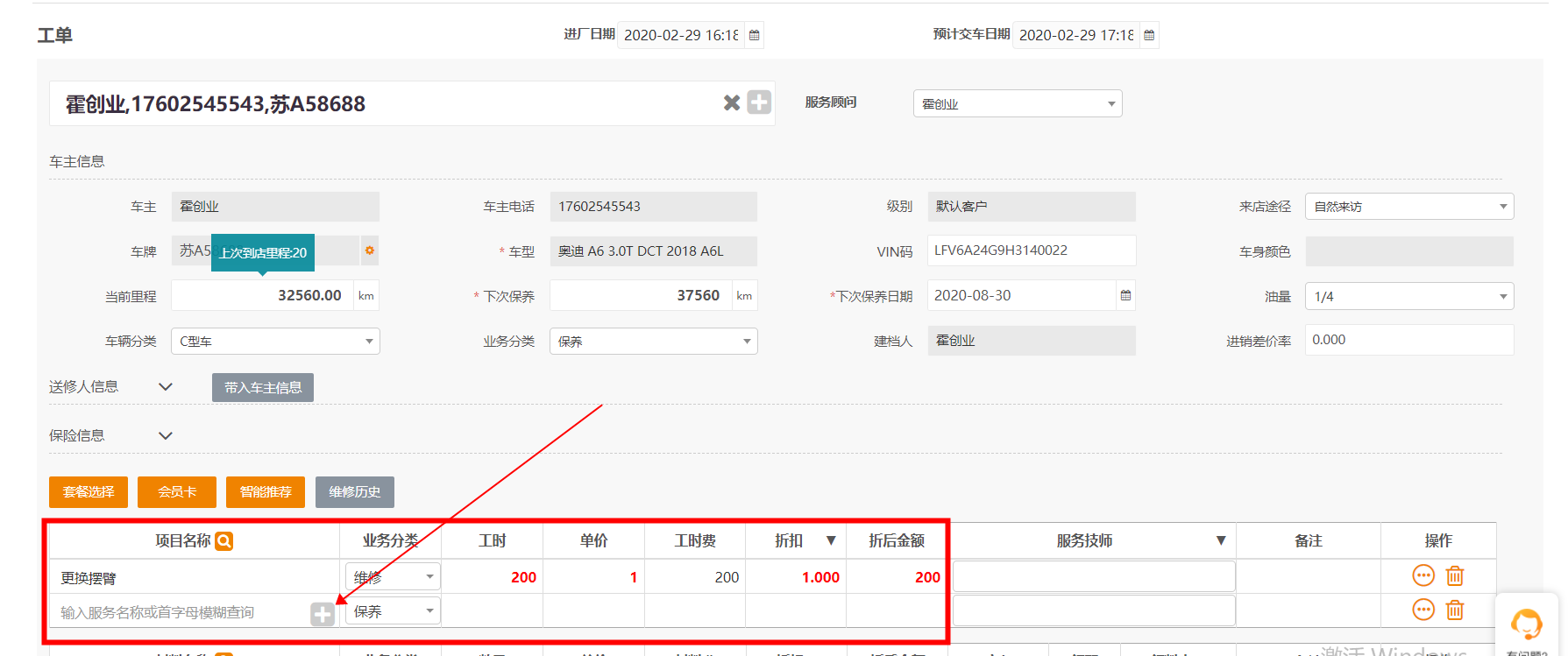Click the 套餐选择 button

coord(89,492)
